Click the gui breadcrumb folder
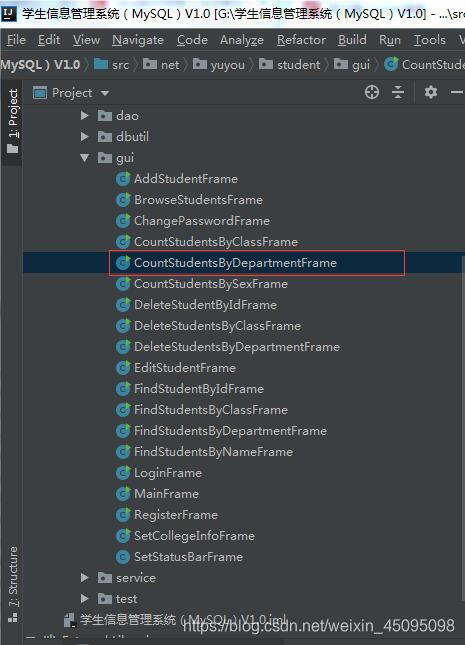This screenshot has width=465, height=645. 352,65
